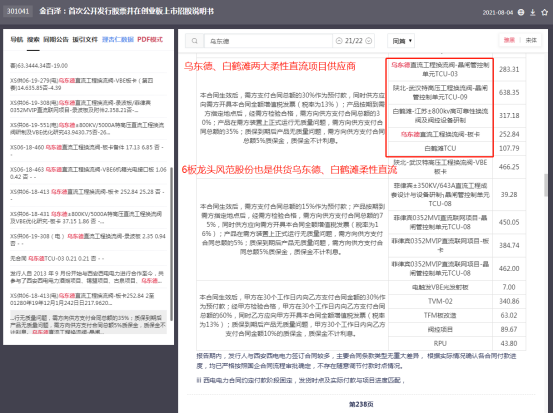Image resolution: width=553 pixels, height=414 pixels.
Task: Open result XS供06-19-551 ±800KV/5000A
Action: (88, 129)
